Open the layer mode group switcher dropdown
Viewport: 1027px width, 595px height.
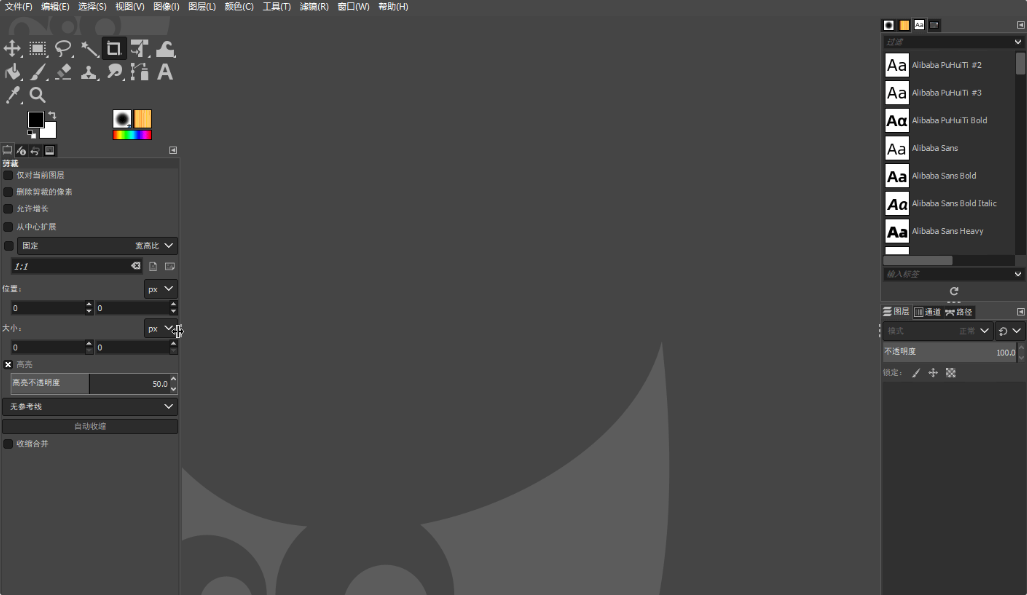click(x=1009, y=331)
